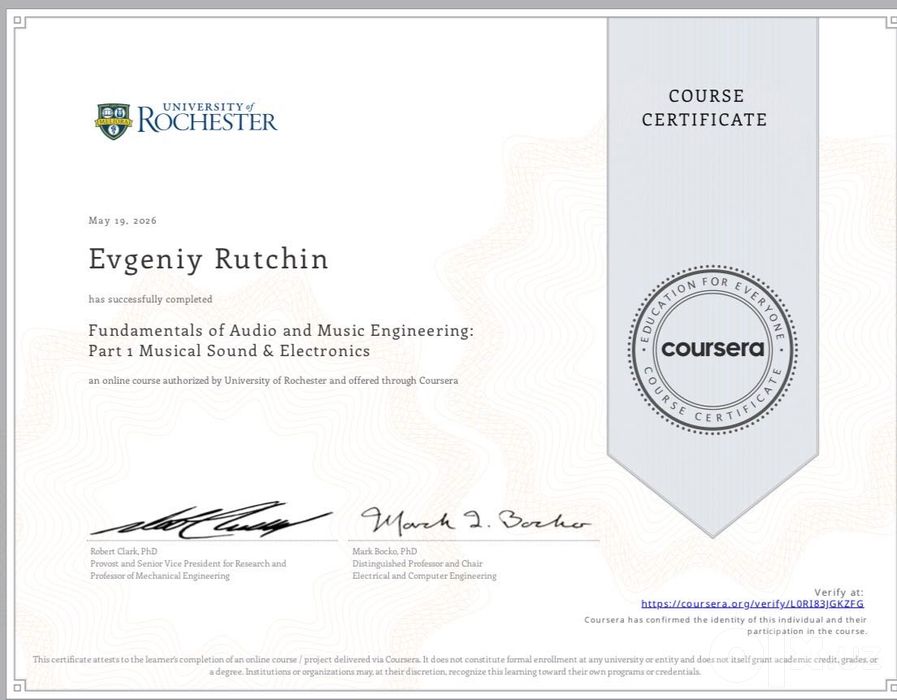Click Robert Clark's handwritten signature
Viewport: 897px width, 700px height.
click(x=212, y=521)
